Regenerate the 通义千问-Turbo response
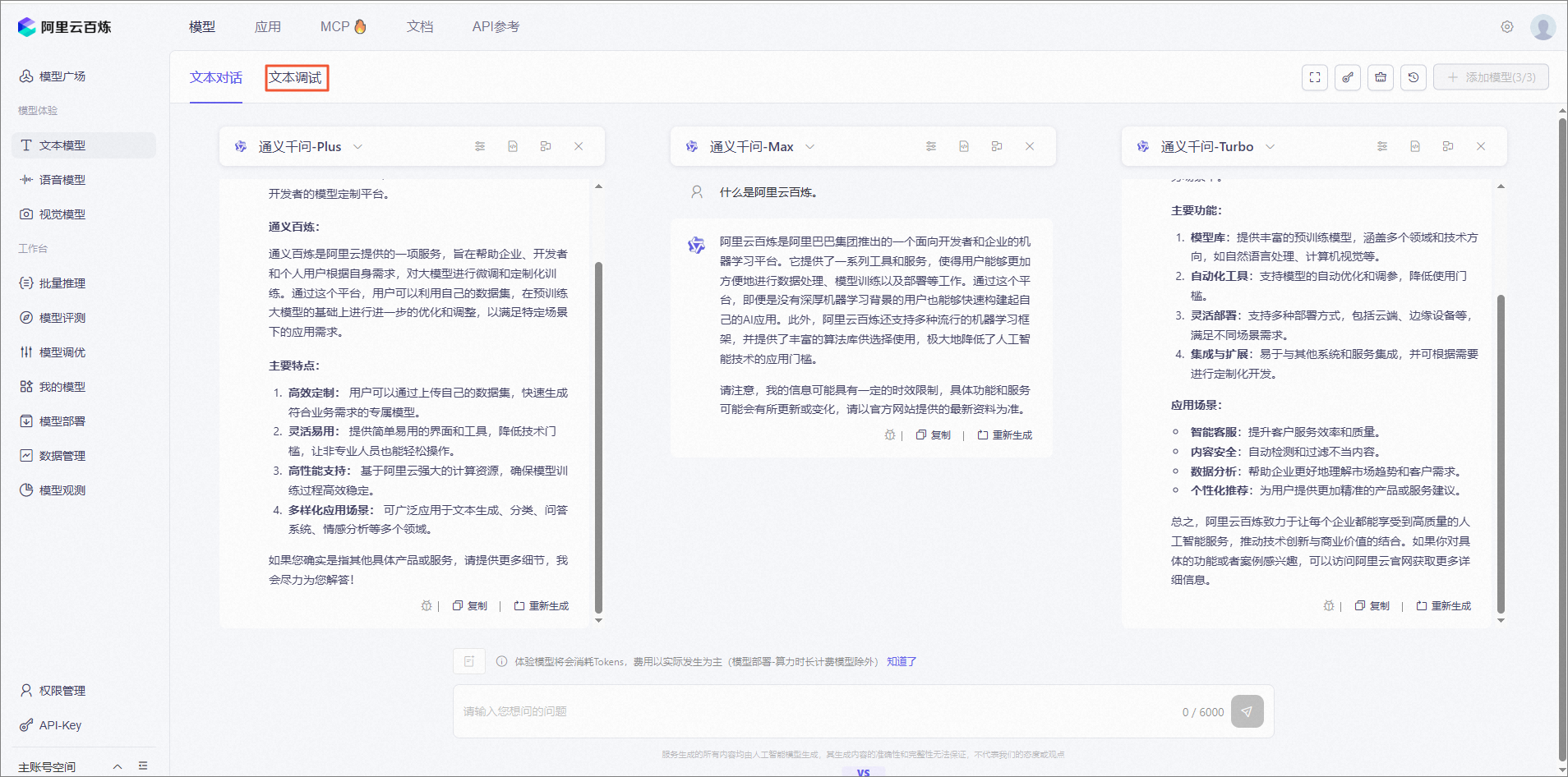 [1444, 606]
